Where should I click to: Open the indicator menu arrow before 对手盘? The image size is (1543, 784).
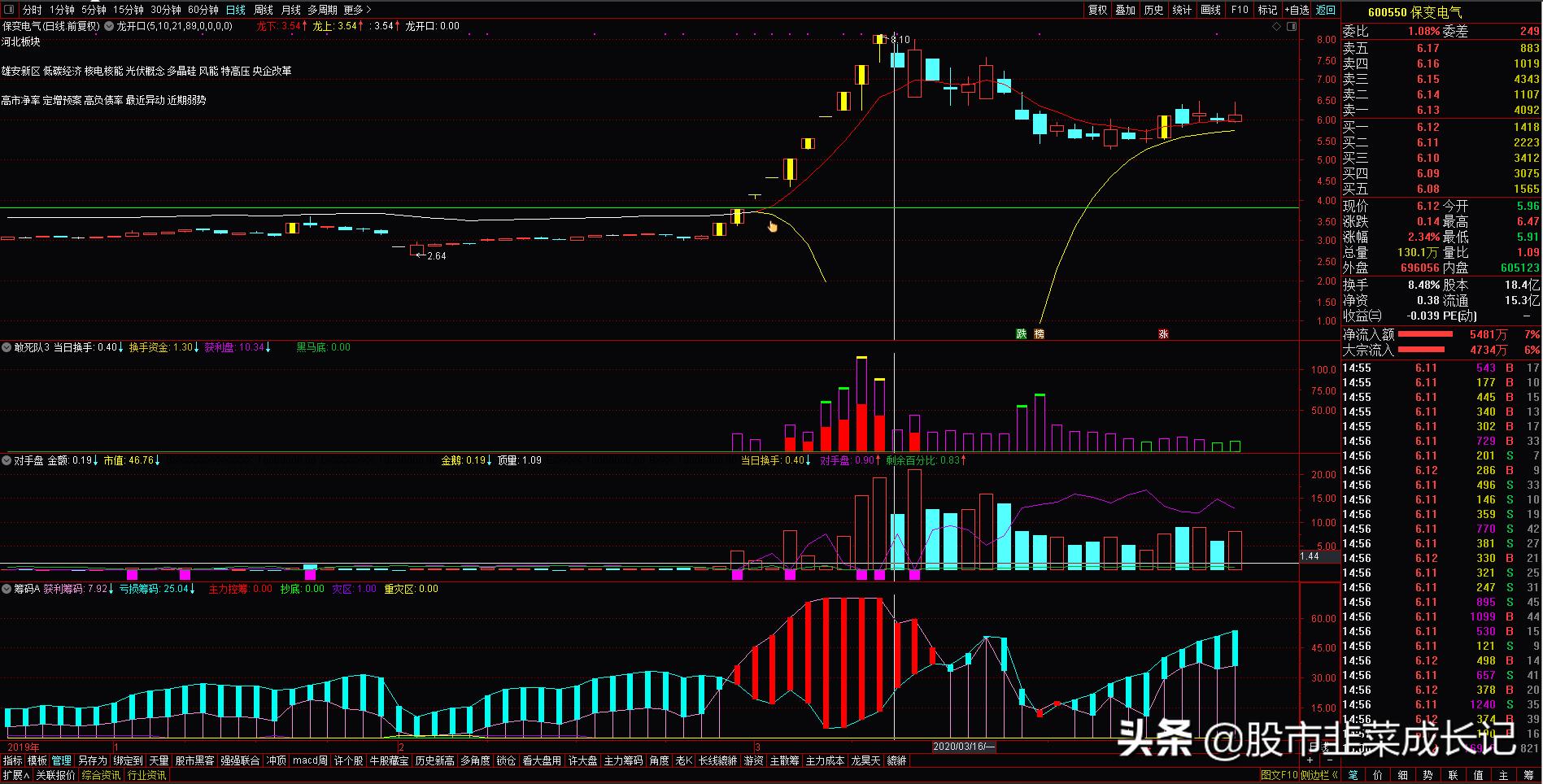(x=7, y=460)
